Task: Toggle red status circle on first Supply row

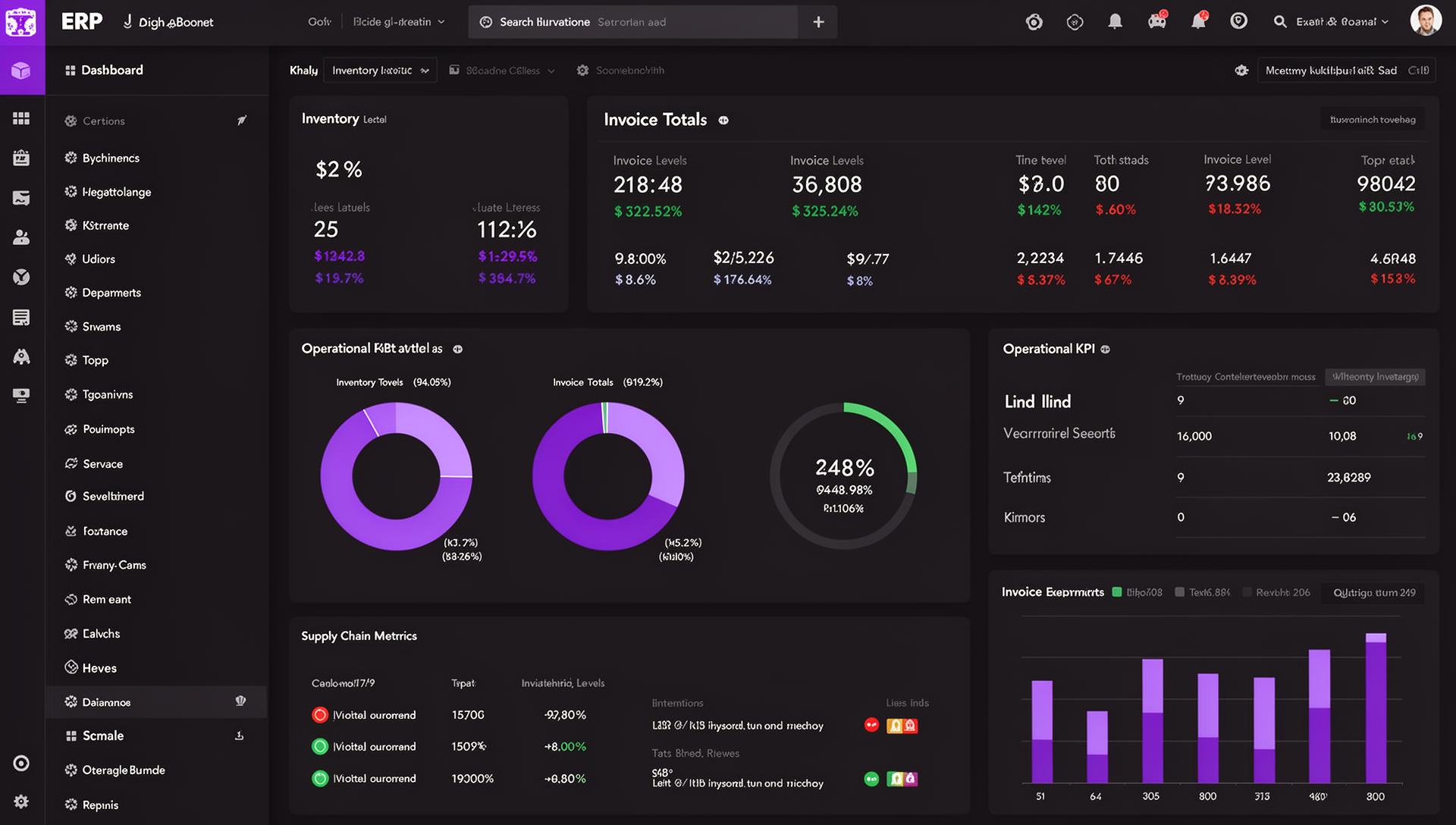Action: coord(320,715)
